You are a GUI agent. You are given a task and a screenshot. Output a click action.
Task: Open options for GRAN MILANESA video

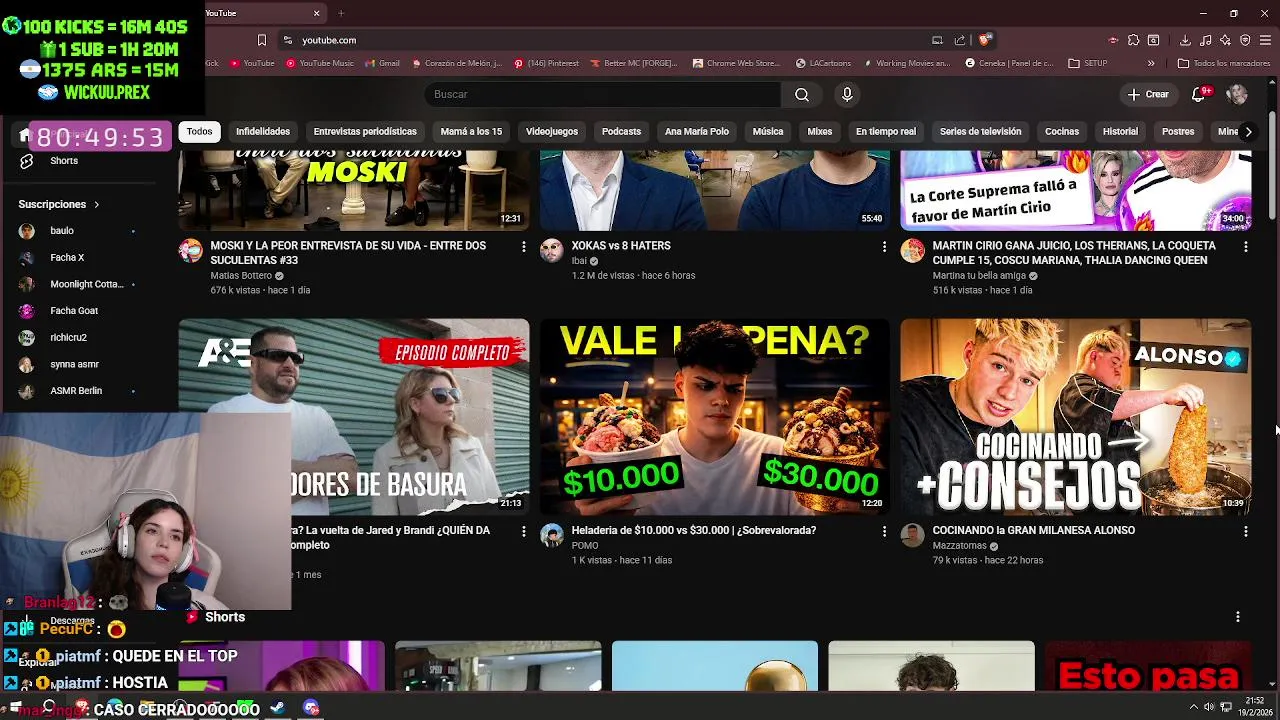[1245, 531]
